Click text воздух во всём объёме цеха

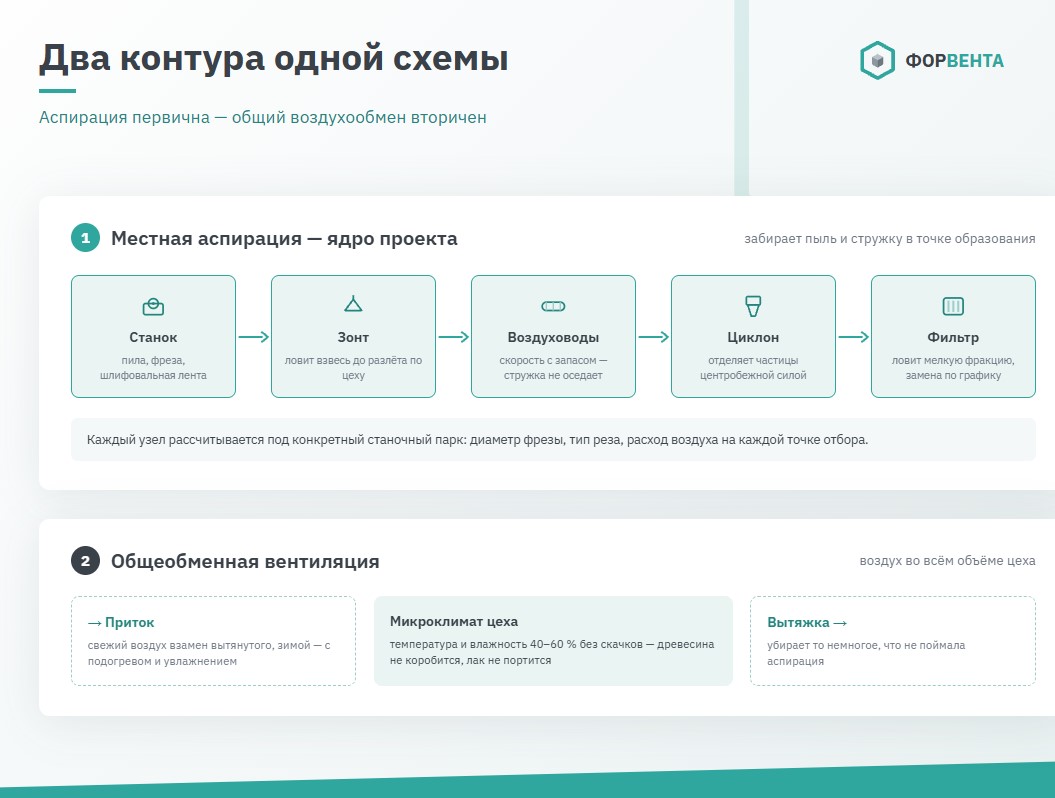pos(947,560)
